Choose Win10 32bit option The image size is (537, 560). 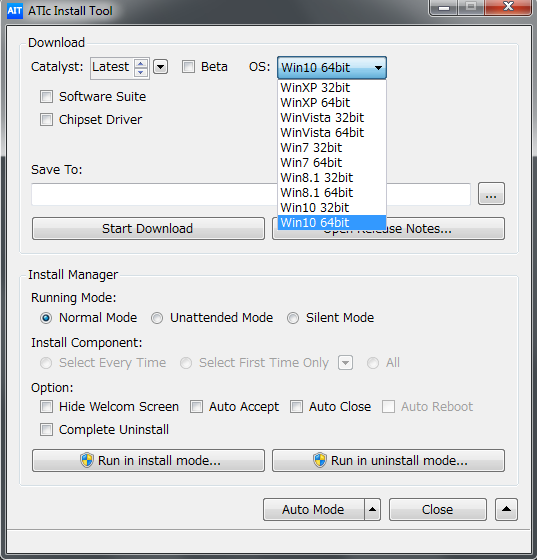[332, 208]
